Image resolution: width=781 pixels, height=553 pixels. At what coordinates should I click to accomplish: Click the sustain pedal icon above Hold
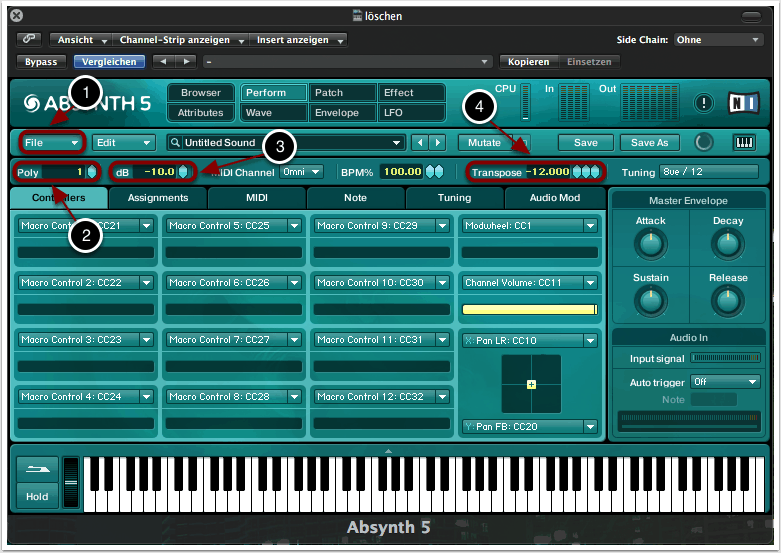(x=37, y=468)
